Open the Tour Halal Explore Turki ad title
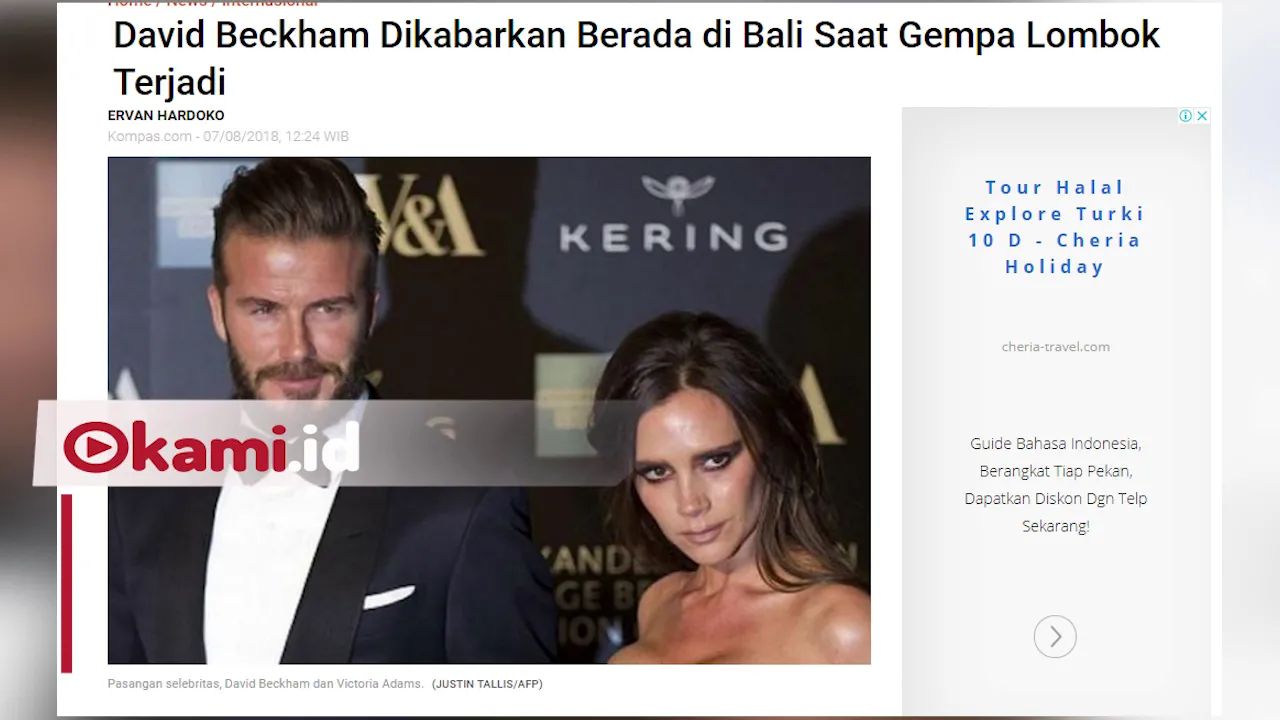Viewport: 1280px width, 720px height. 1055,227
